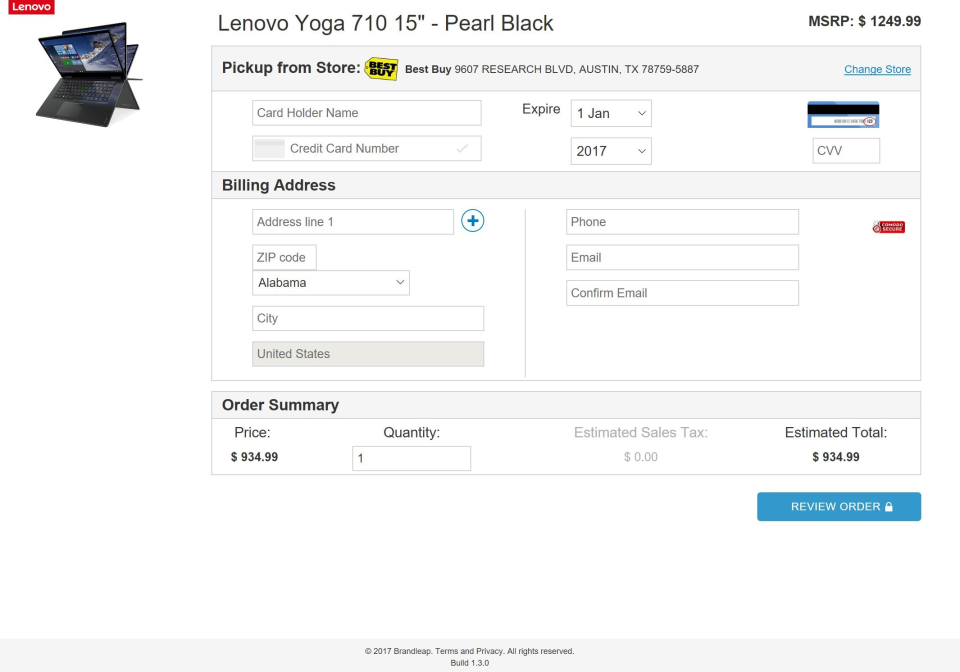Click the Estimated Sales Tax $ 0.00 value

click(x=640, y=457)
